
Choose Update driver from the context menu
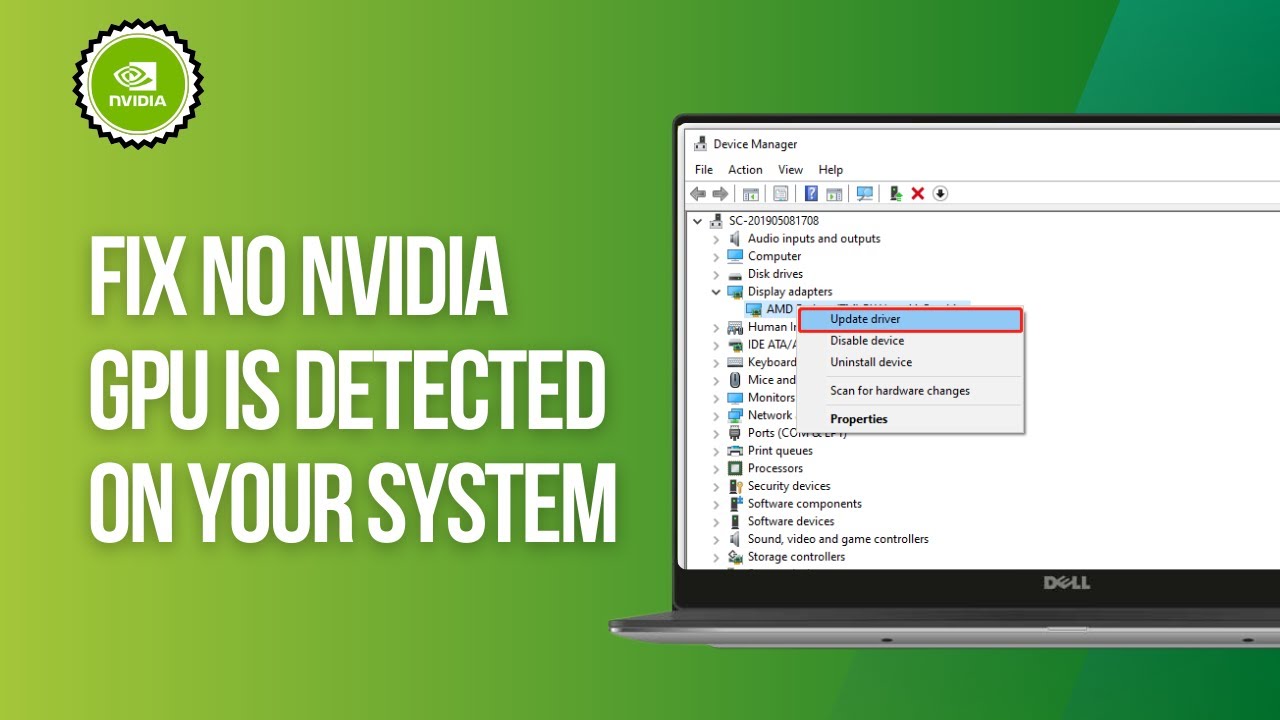[x=910, y=319]
